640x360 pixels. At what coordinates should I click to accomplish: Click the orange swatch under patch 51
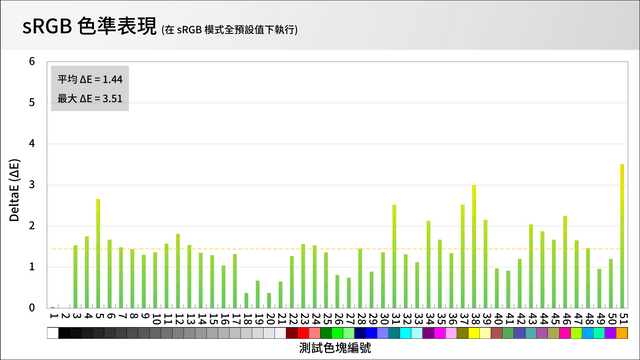[x=622, y=333]
